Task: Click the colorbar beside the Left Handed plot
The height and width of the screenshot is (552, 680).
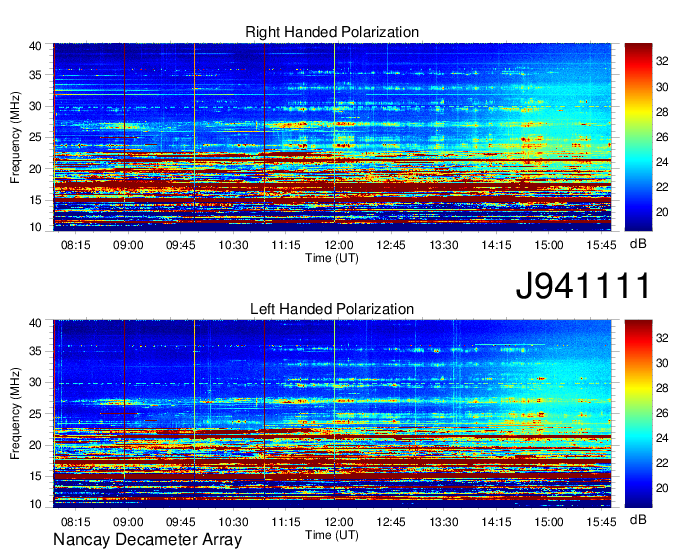Action: (638, 414)
